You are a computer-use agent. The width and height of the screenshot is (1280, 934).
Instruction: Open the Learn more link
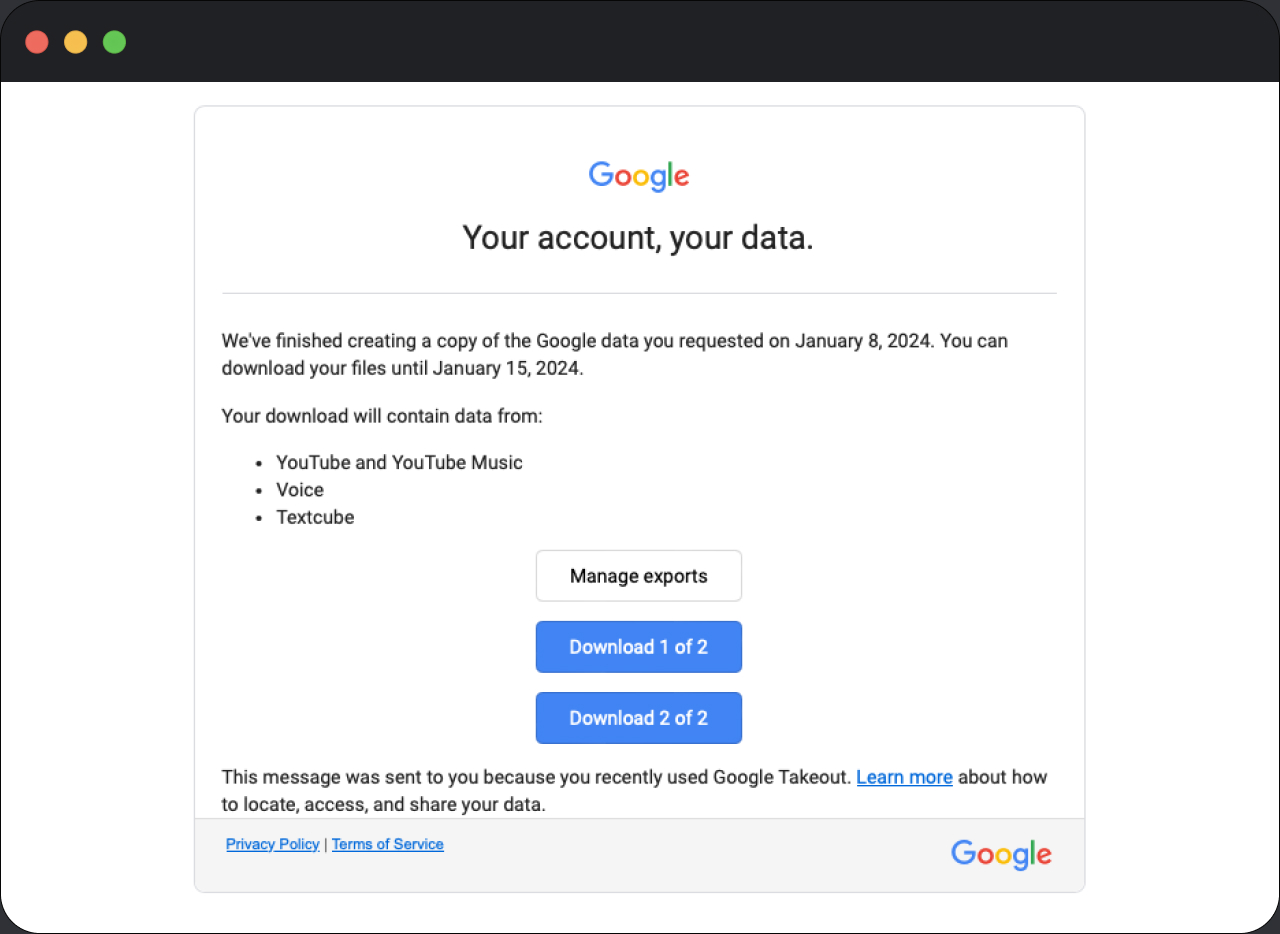[x=904, y=777]
